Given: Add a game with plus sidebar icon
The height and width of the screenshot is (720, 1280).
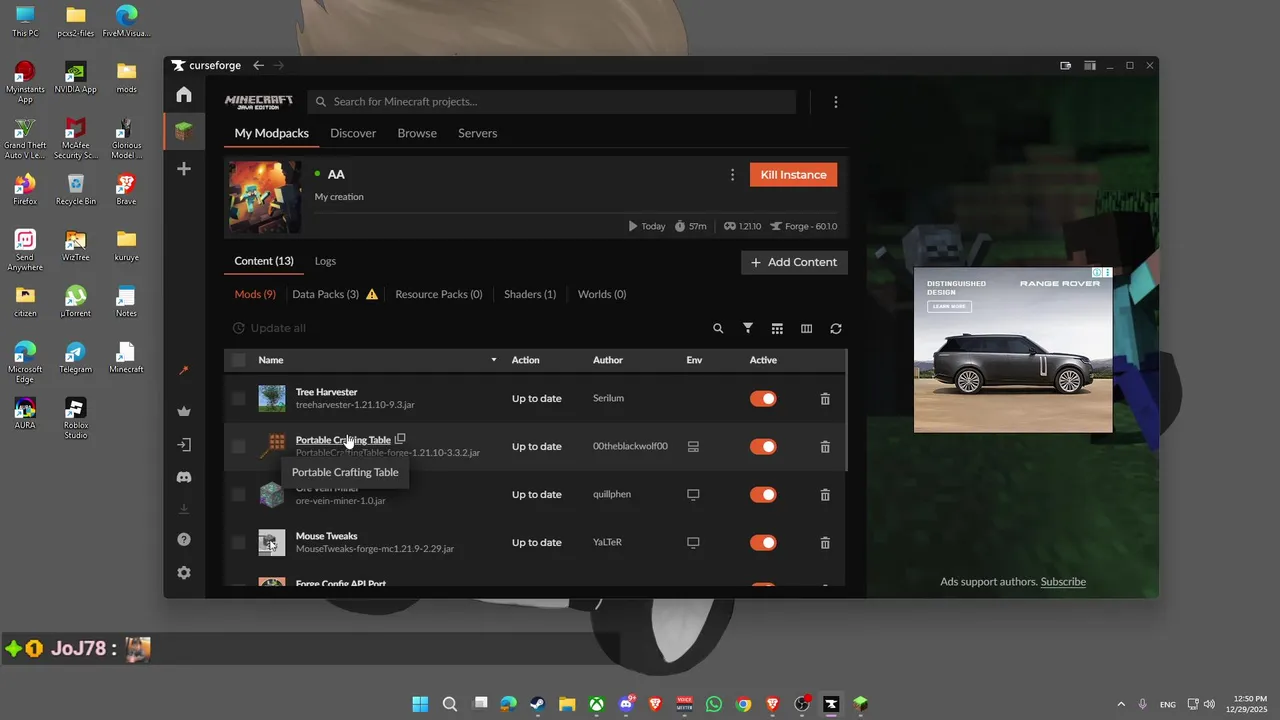Looking at the screenshot, I should [184, 169].
